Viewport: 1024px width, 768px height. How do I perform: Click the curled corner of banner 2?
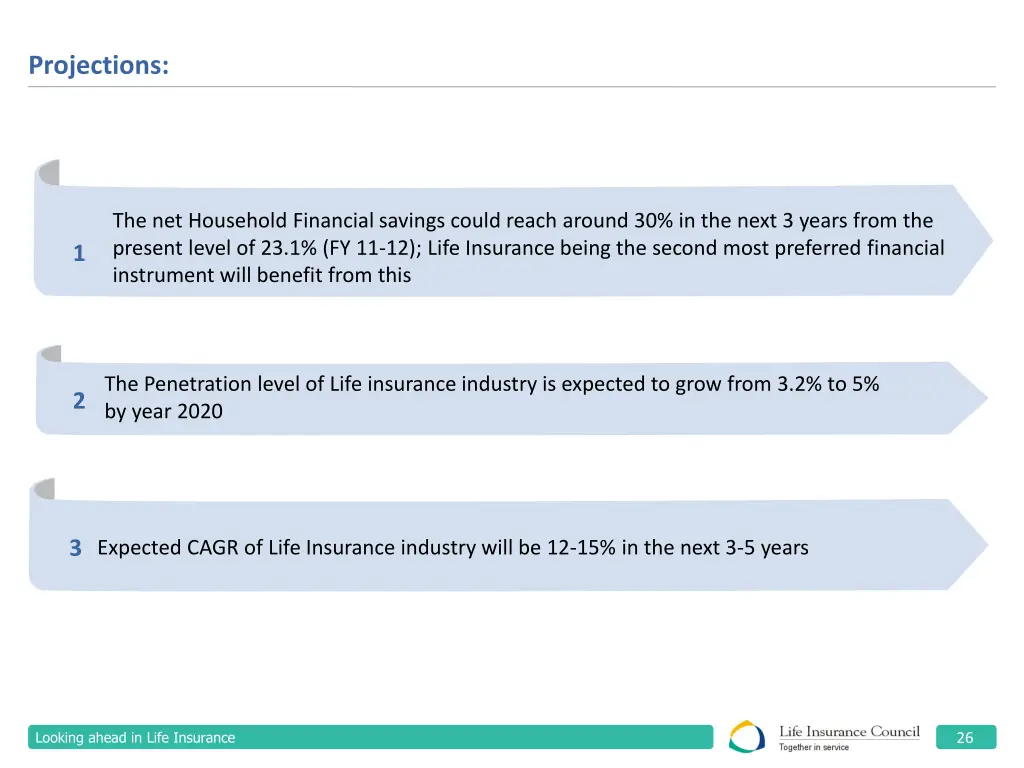(x=49, y=353)
